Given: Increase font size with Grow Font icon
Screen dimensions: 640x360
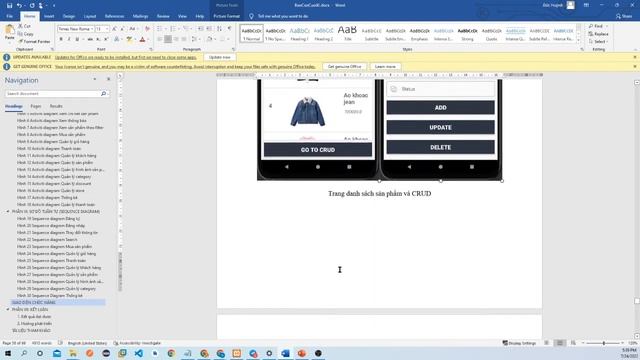Looking at the screenshot, I should (114, 29).
